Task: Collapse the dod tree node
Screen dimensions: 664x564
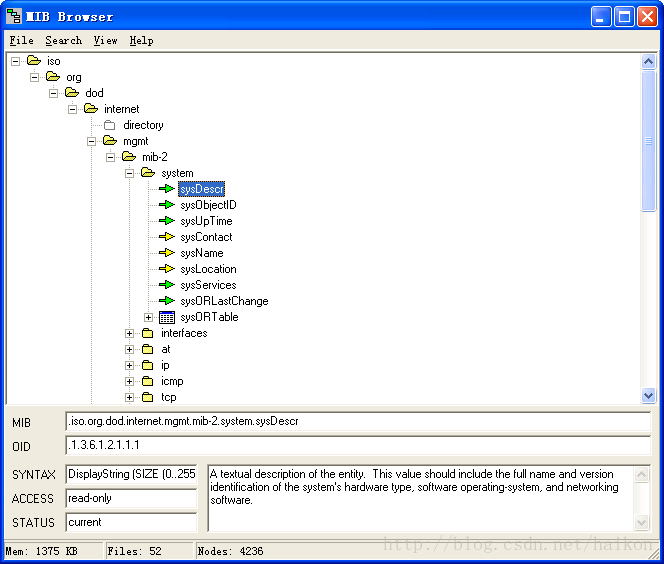Action: coord(54,93)
